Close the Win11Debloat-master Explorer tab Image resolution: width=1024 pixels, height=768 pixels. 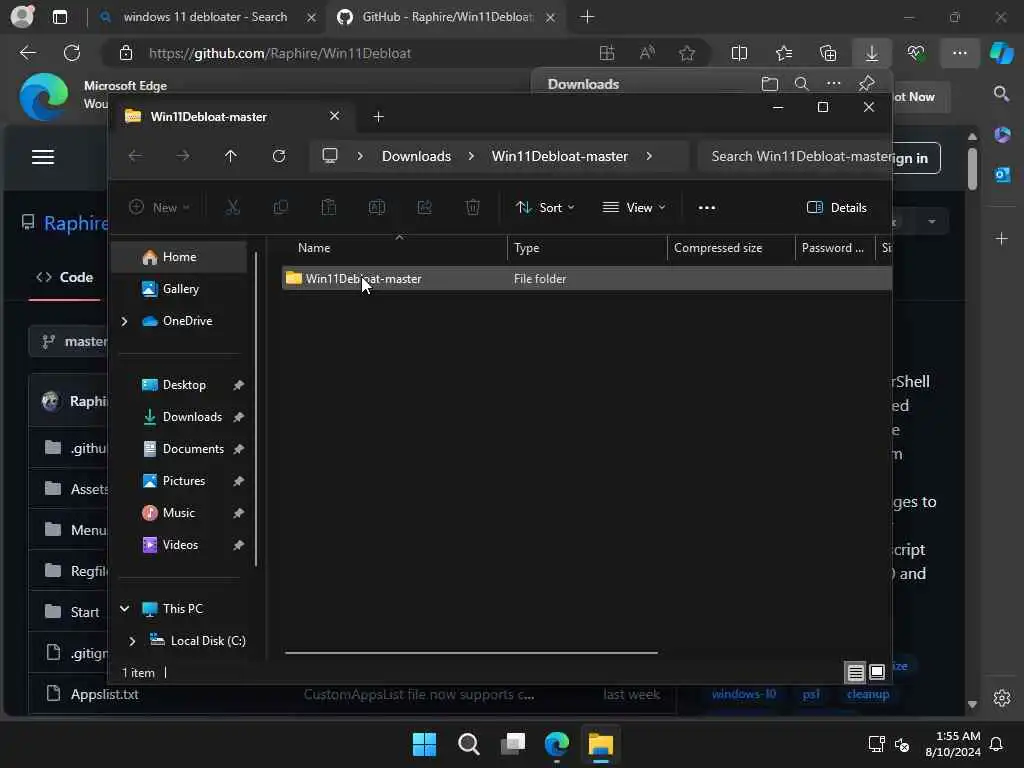click(334, 116)
